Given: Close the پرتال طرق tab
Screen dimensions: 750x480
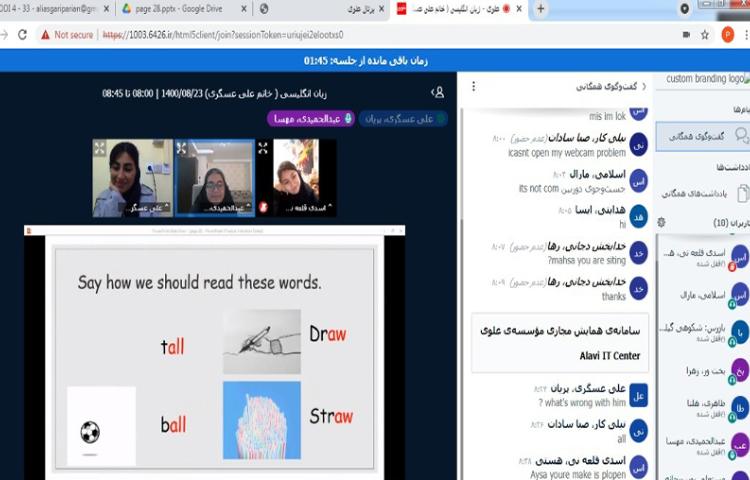Looking at the screenshot, I should 382,9.
